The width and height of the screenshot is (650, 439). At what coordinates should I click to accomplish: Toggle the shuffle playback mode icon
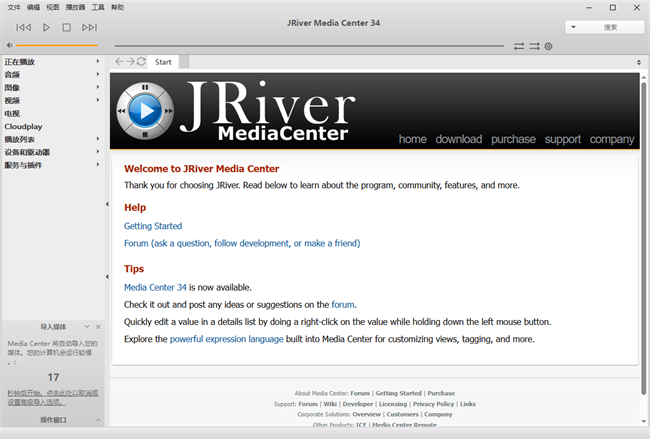coord(534,46)
